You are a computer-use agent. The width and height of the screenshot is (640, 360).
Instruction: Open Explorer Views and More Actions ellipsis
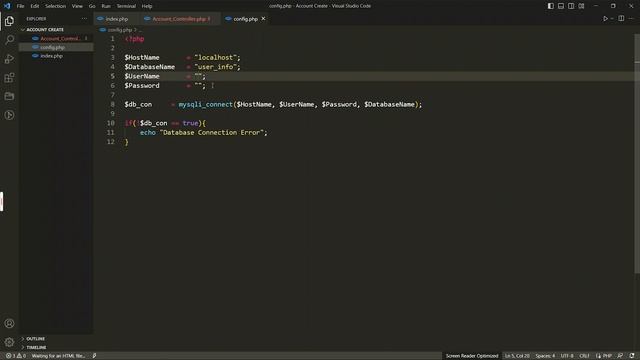[x=84, y=18]
